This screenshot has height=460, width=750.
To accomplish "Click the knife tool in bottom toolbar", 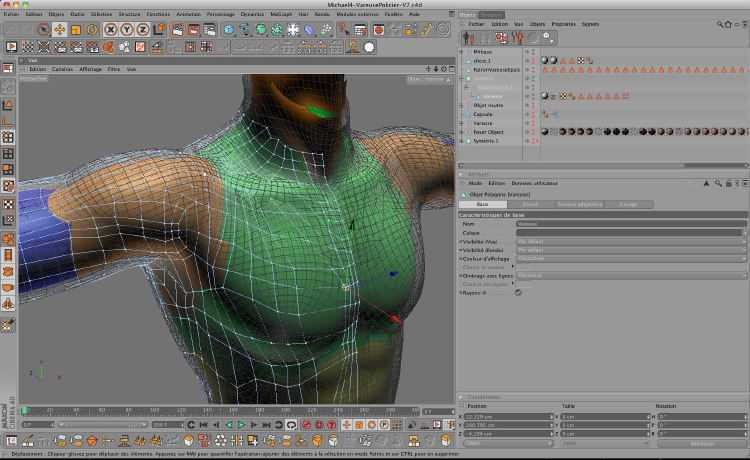I will tap(28, 440).
